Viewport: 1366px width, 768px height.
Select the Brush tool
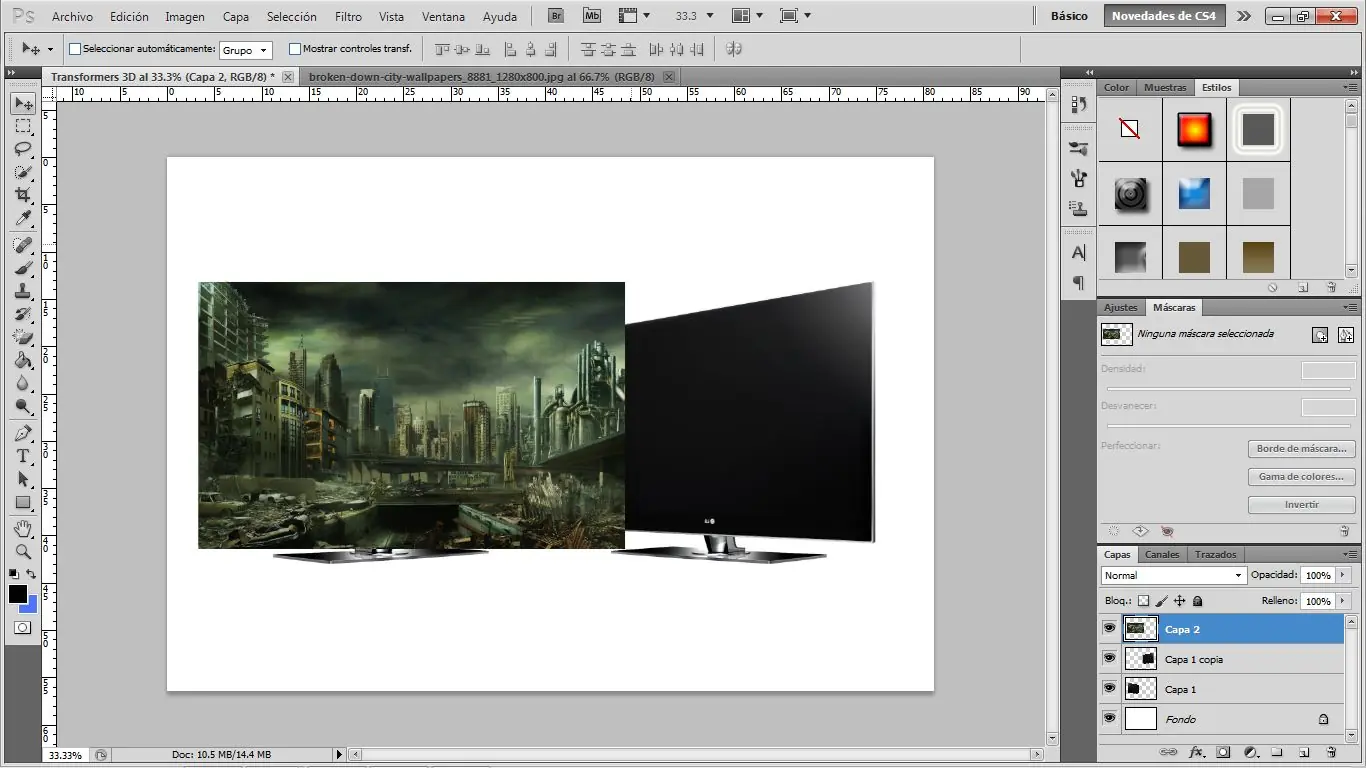[x=23, y=268]
